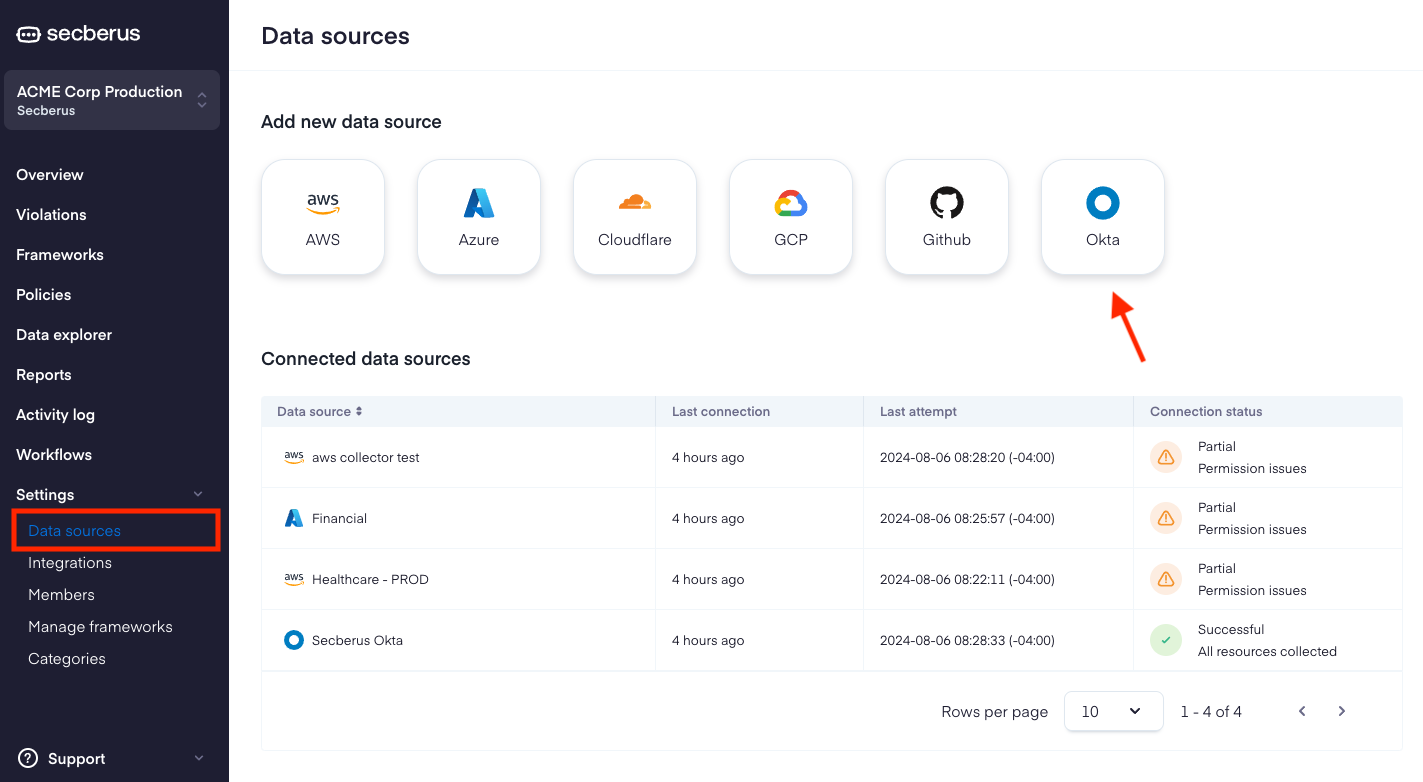Open the Overview page

(50, 174)
